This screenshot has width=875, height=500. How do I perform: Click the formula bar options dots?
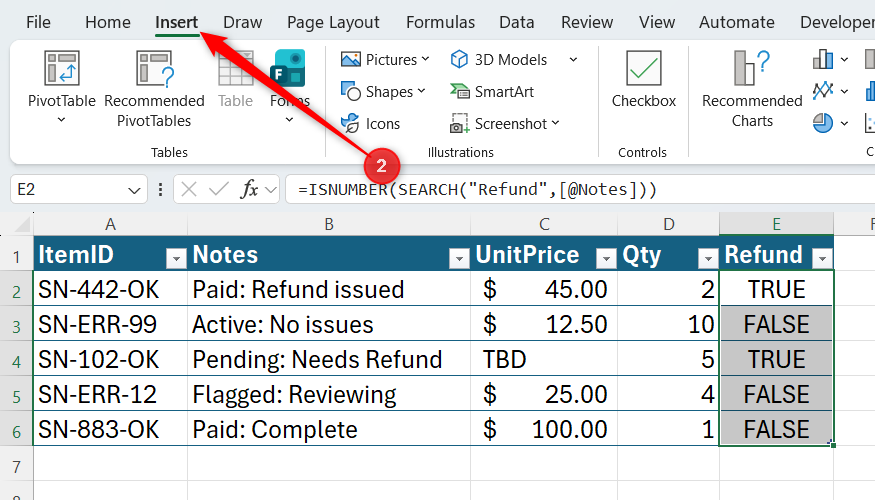click(x=161, y=190)
